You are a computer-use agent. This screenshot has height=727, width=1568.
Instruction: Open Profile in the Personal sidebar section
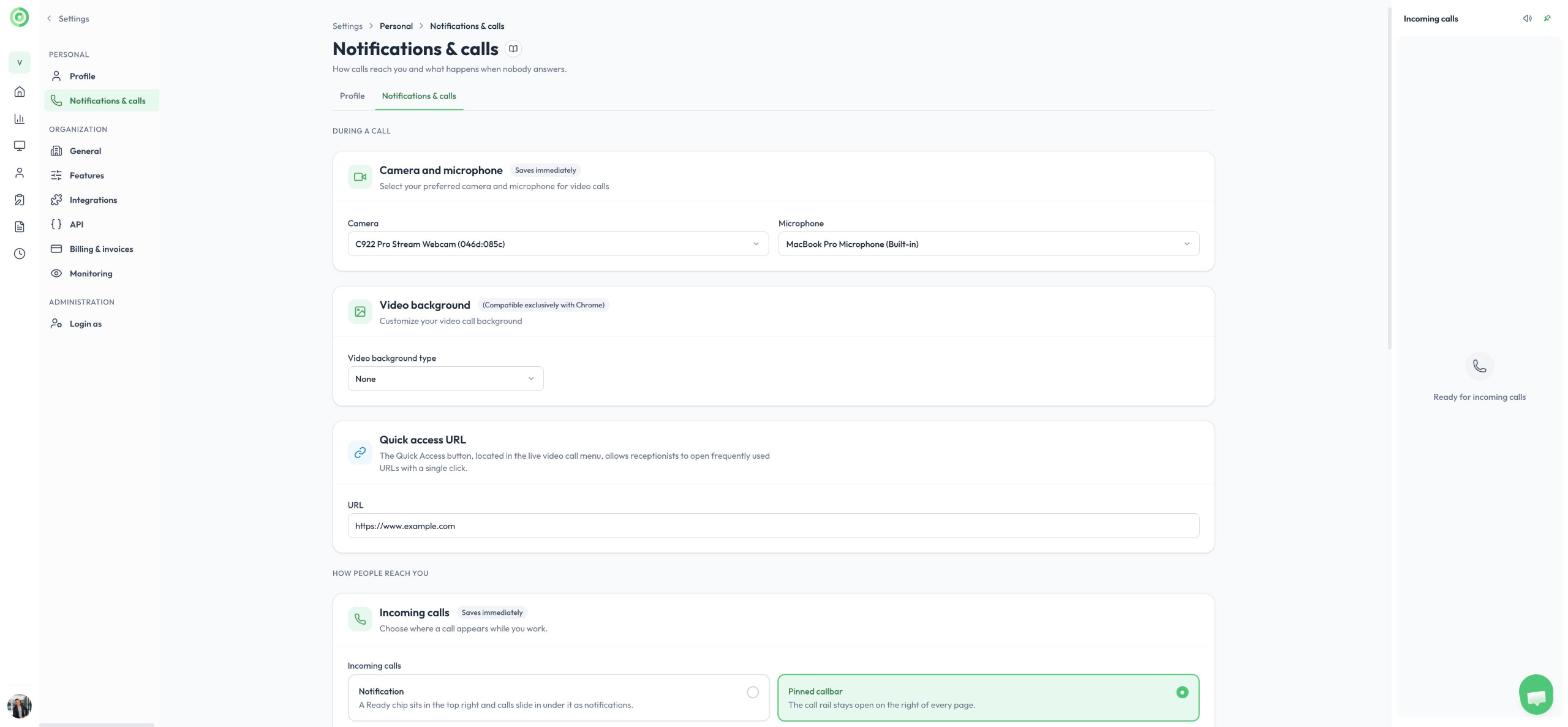pyautogui.click(x=101, y=76)
